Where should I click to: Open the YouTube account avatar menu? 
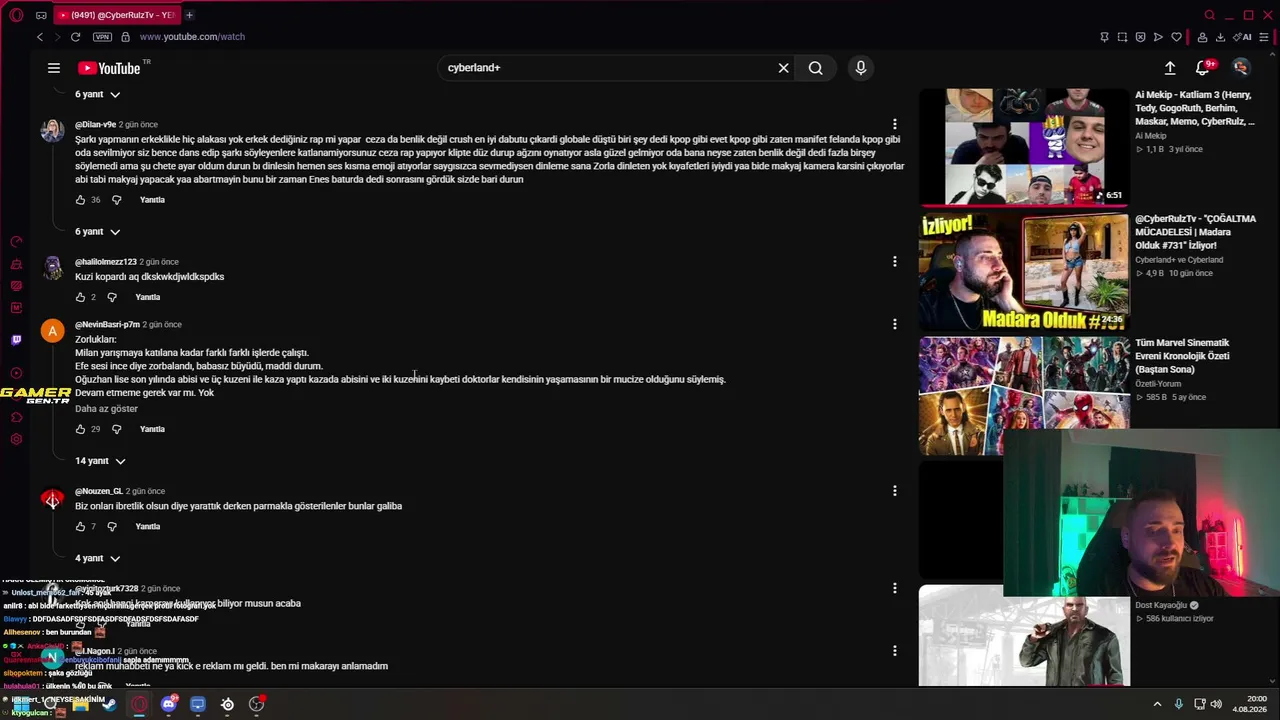tap(1241, 68)
